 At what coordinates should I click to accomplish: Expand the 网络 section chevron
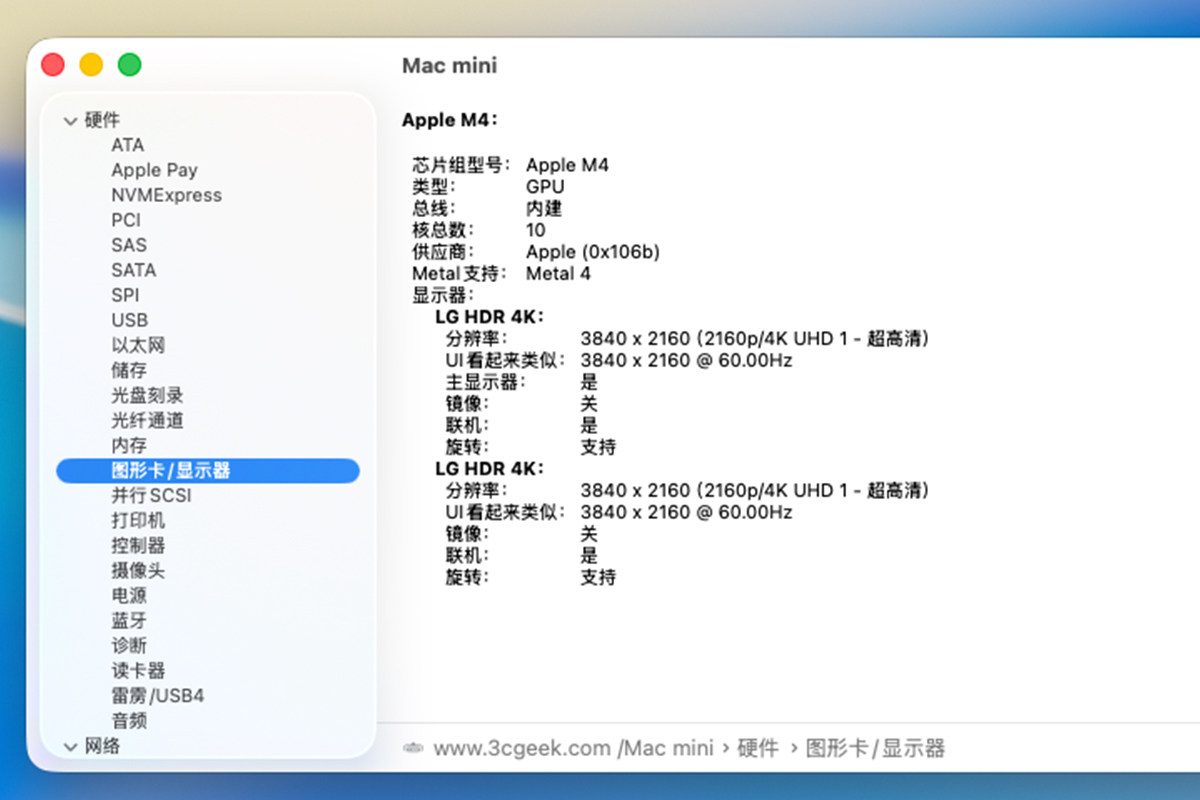70,746
